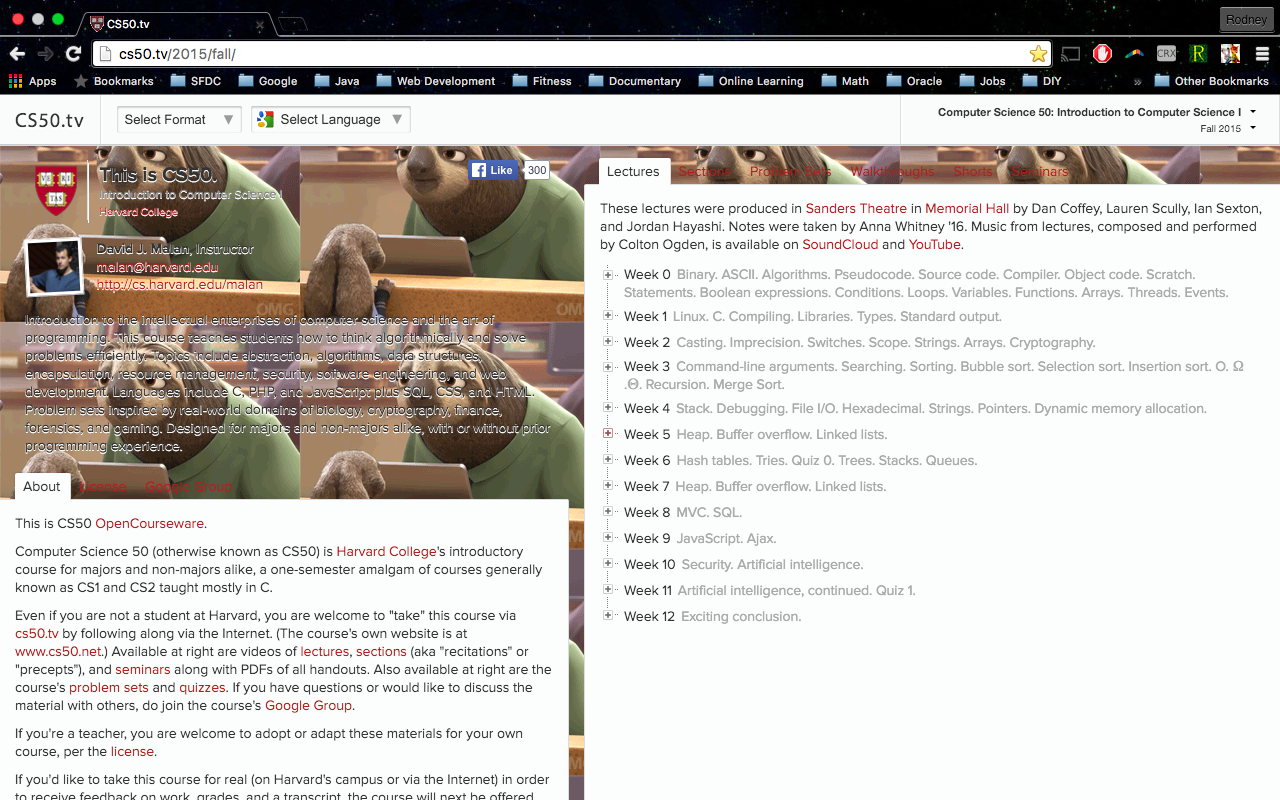1280x800 pixels.
Task: Click the CRX extension icon
Action: (x=1166, y=54)
